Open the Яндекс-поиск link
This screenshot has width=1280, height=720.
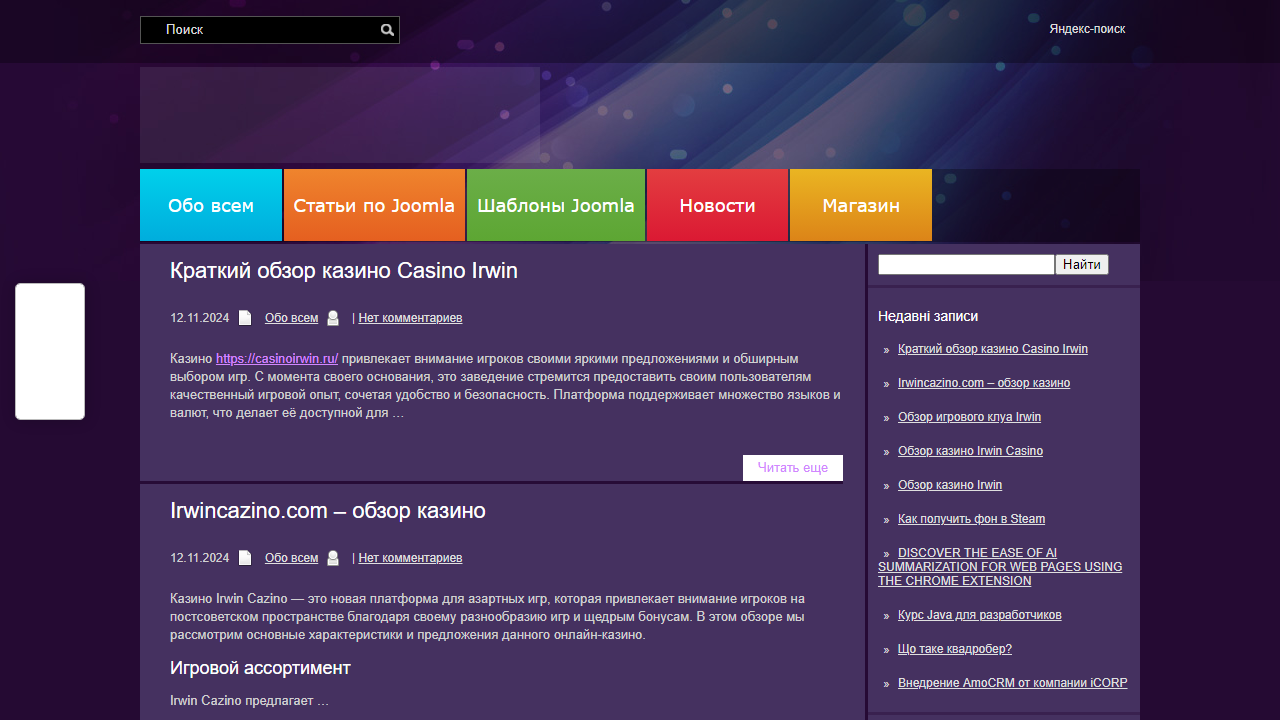tap(1086, 29)
